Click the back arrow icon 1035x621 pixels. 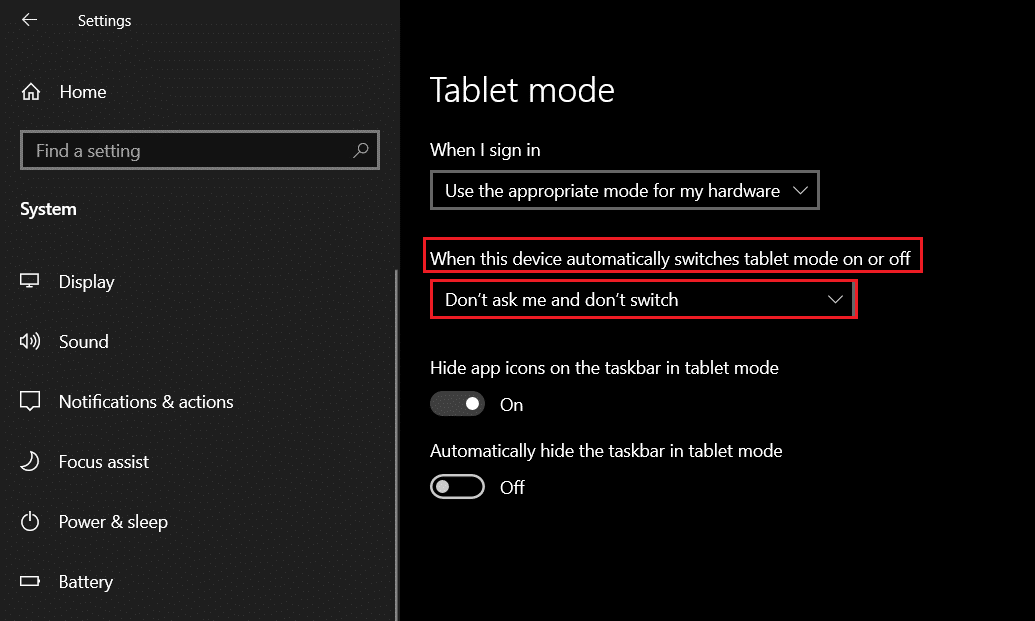coord(29,20)
